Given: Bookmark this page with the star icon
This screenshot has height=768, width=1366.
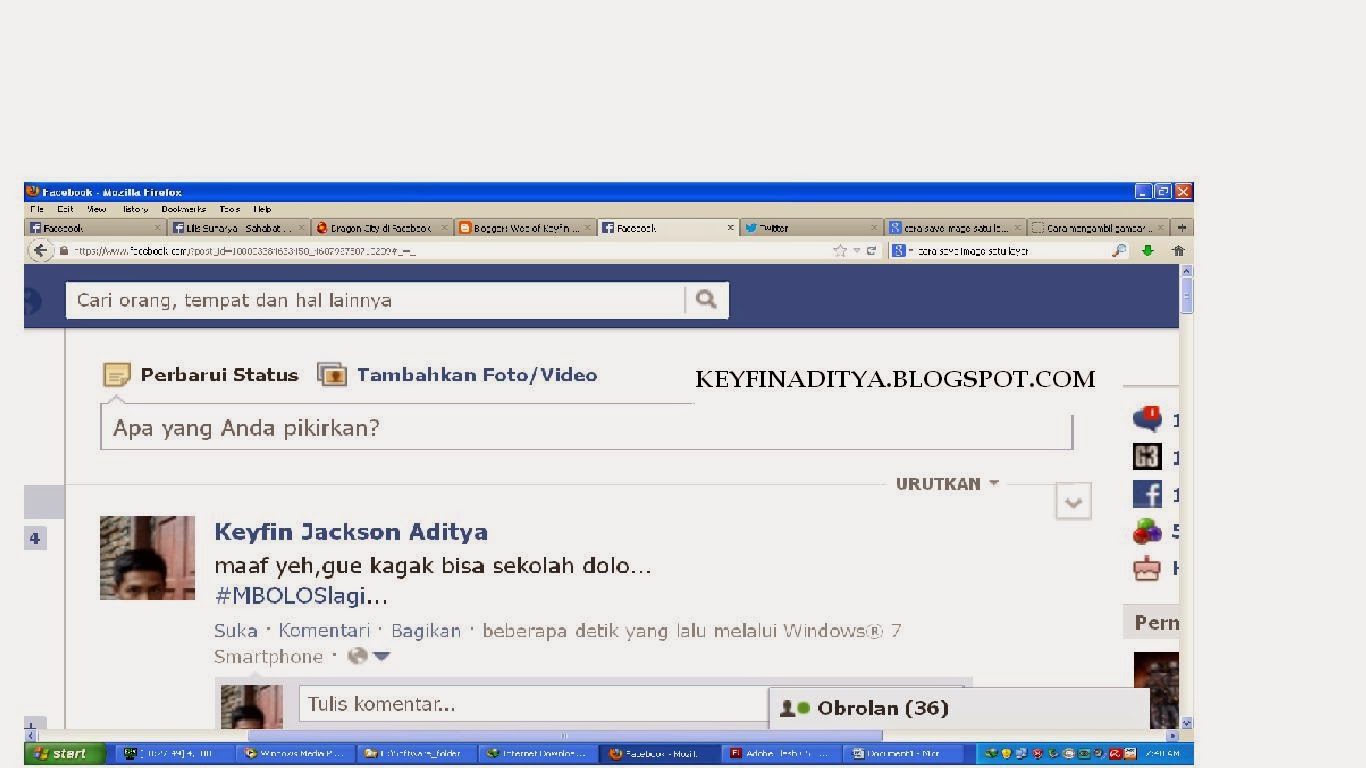Looking at the screenshot, I should 840,251.
